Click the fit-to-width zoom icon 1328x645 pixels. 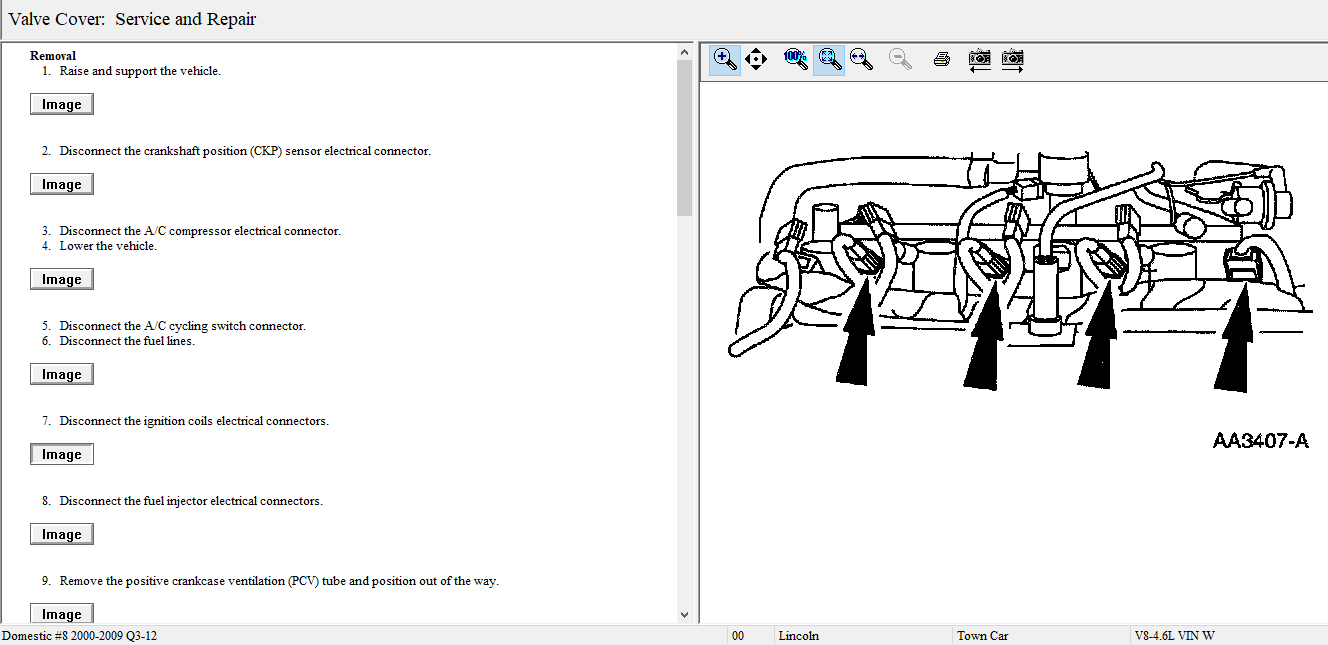[861, 59]
